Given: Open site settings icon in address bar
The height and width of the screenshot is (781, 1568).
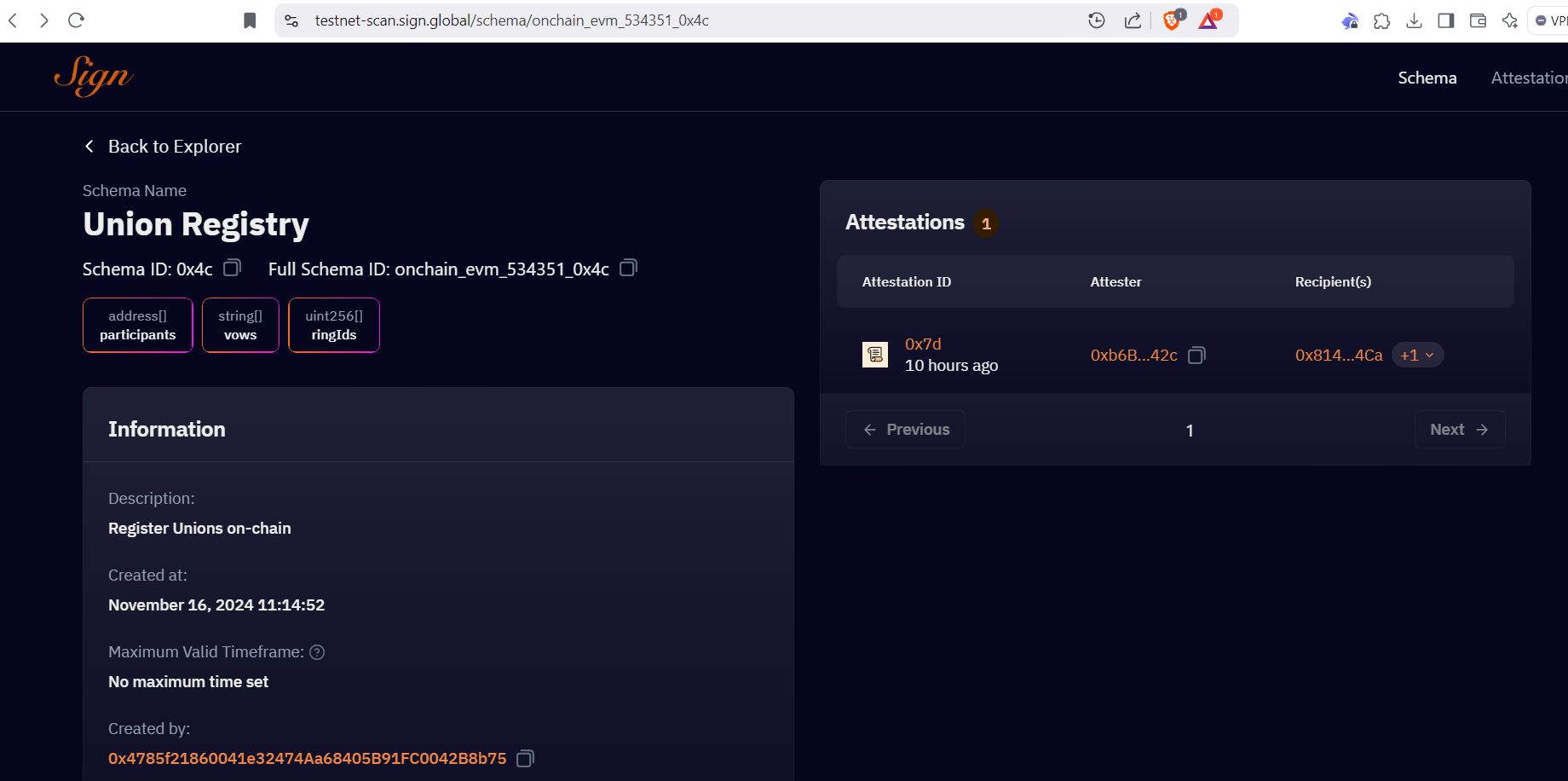Looking at the screenshot, I should pos(291,20).
